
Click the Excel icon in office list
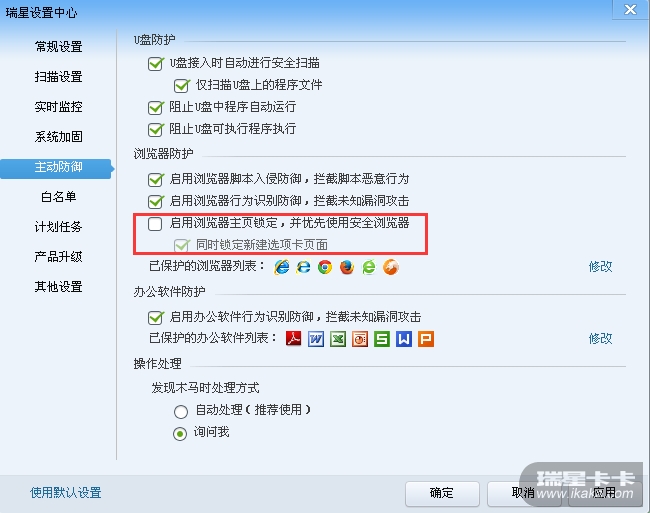pos(338,339)
